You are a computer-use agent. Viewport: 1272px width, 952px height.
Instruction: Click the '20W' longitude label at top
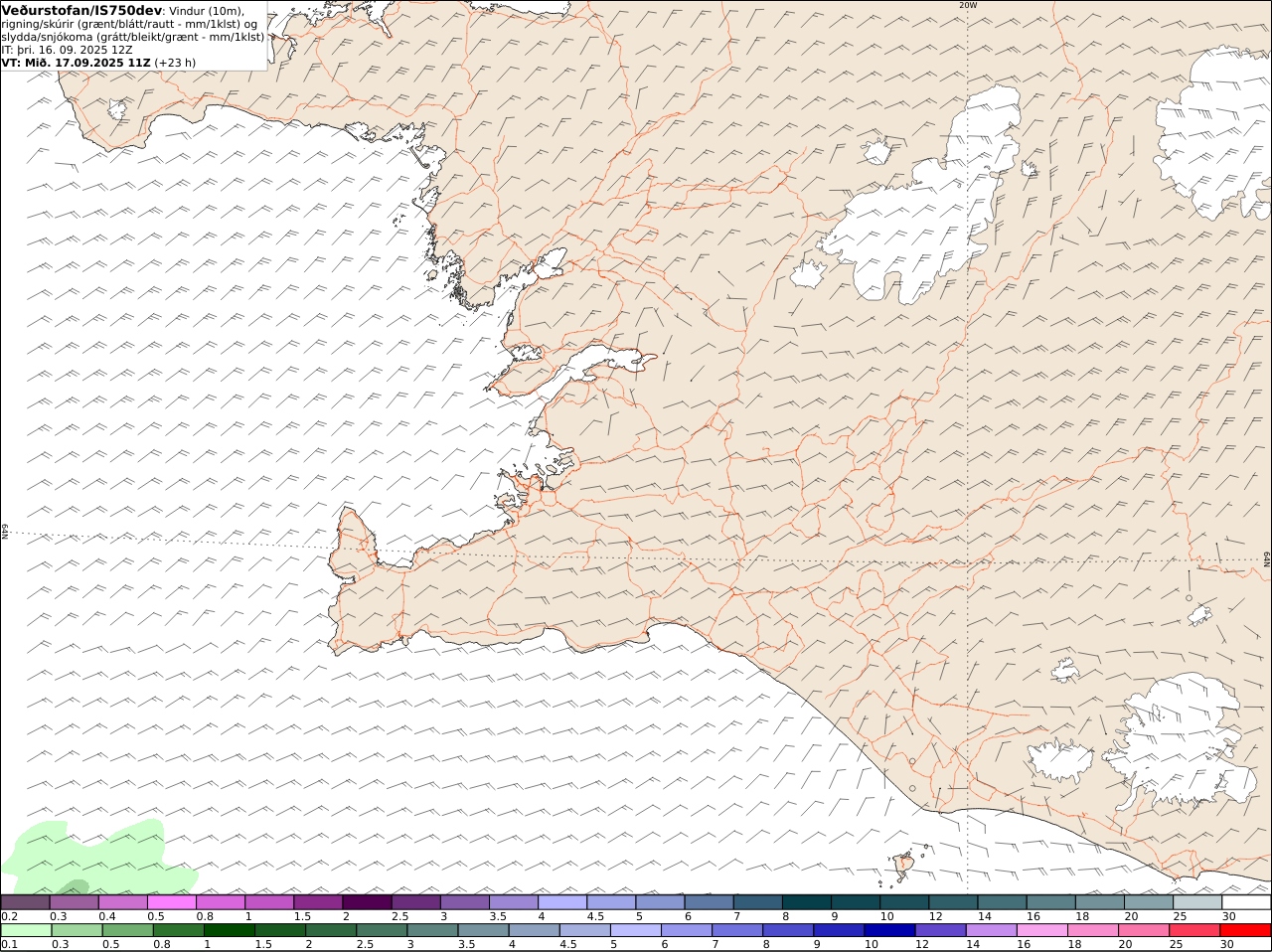click(x=968, y=5)
